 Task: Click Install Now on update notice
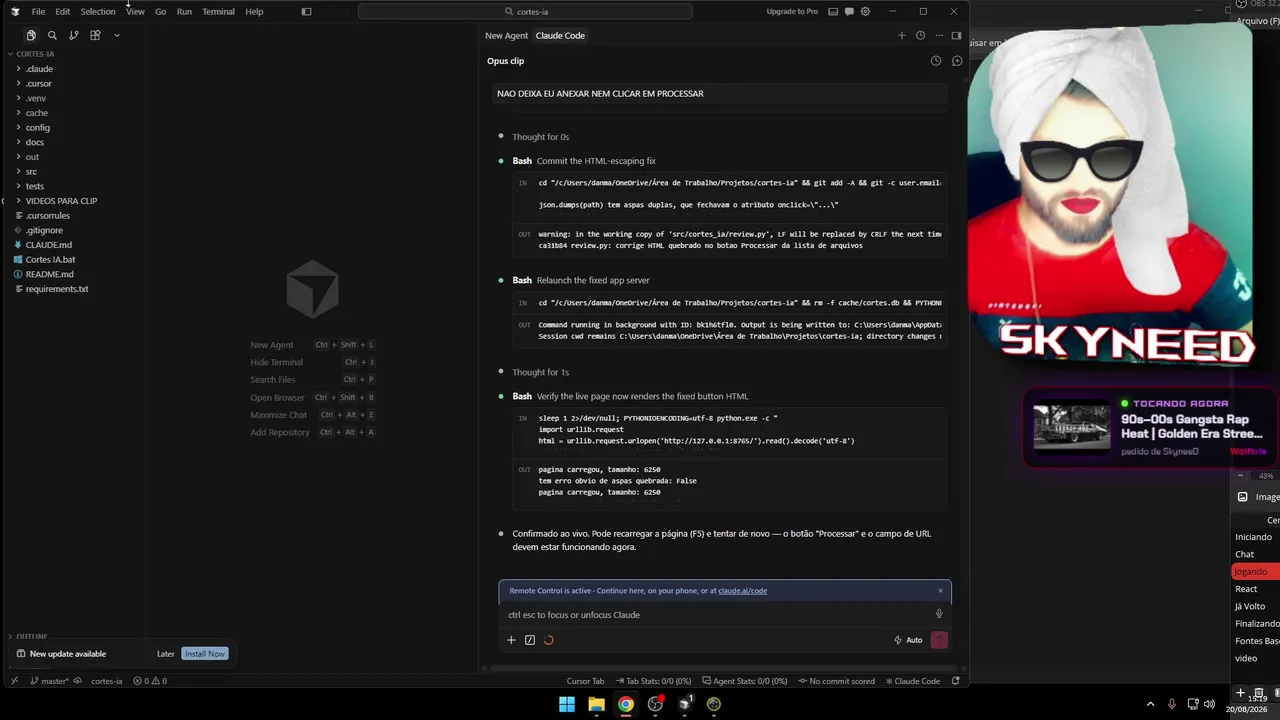pyautogui.click(x=205, y=654)
